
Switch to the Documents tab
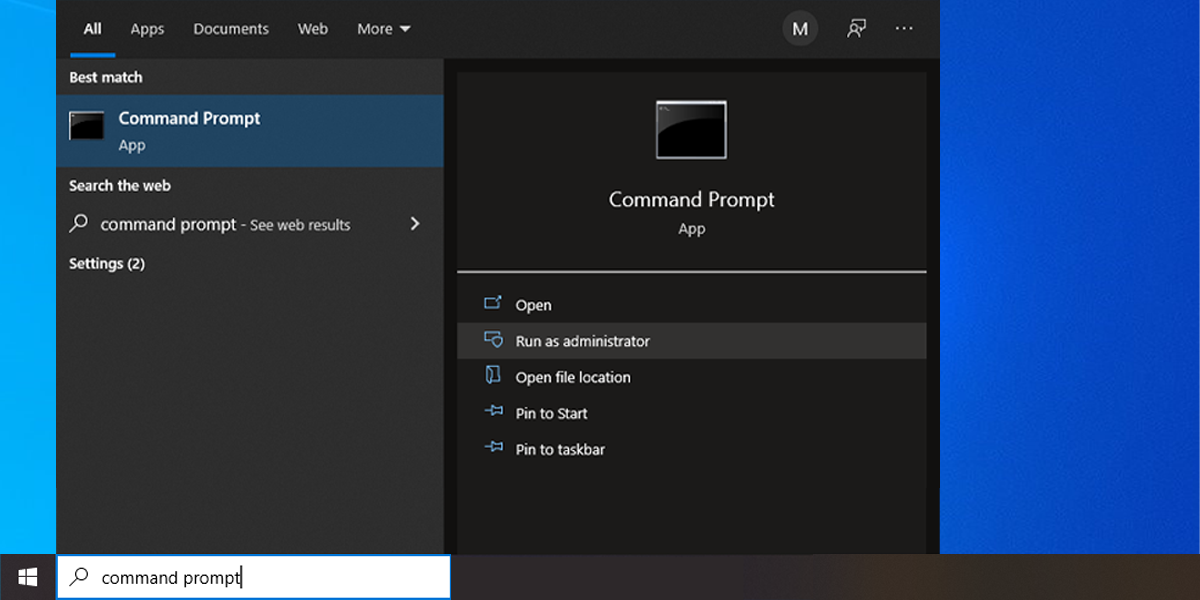coord(231,29)
